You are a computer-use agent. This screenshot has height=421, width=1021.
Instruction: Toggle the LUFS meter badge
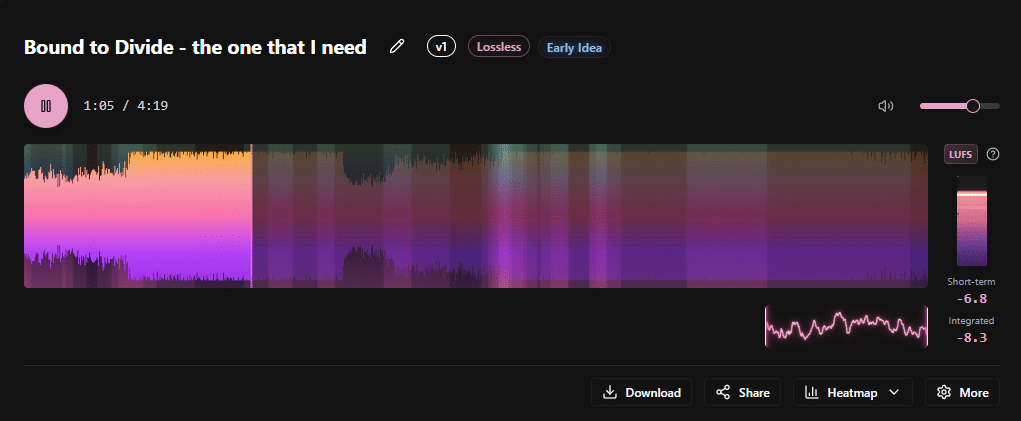coord(960,154)
